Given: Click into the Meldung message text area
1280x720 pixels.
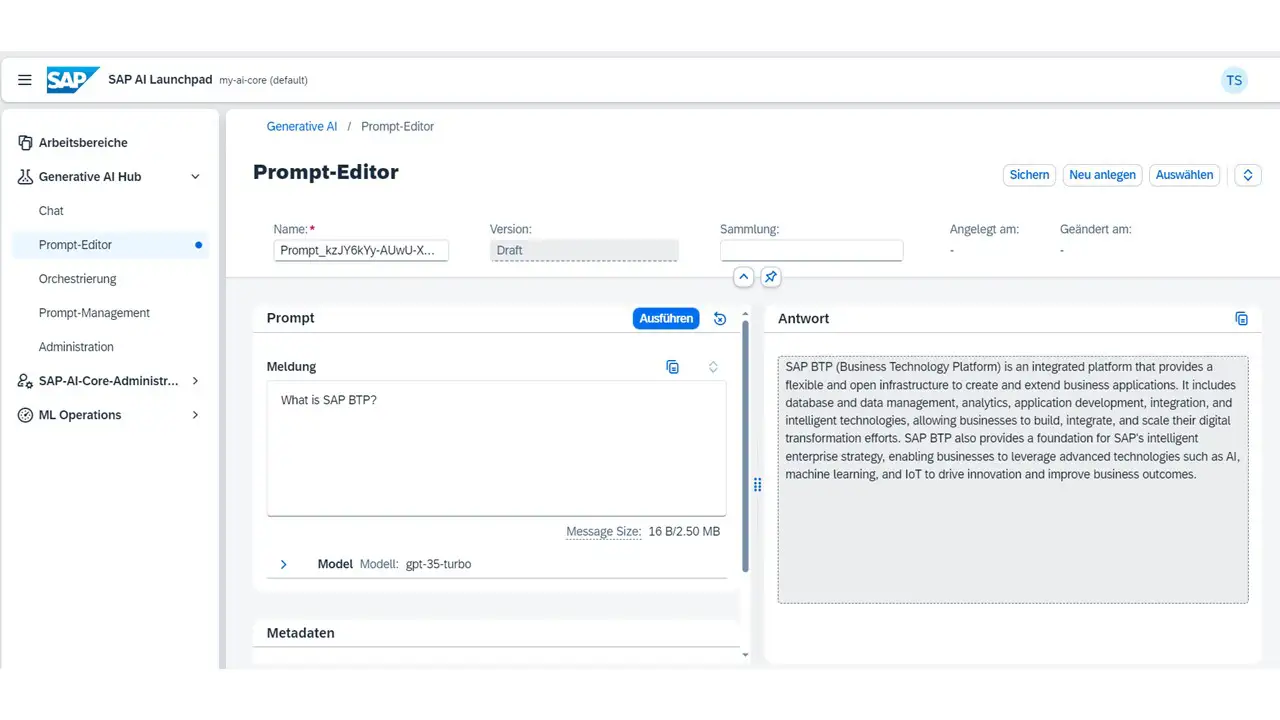Looking at the screenshot, I should pos(496,448).
